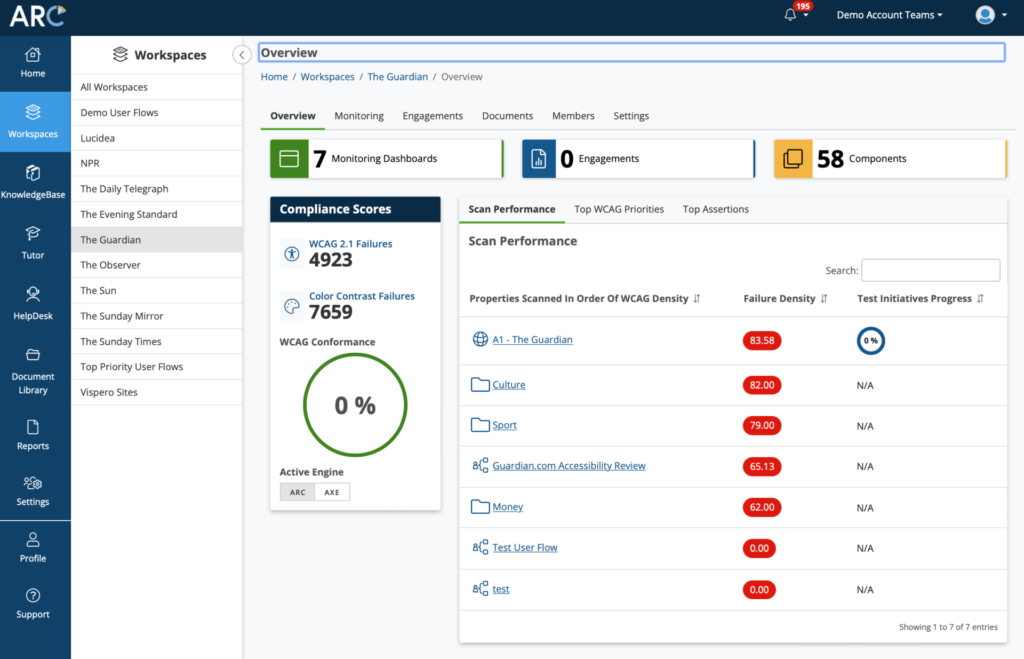Click the Scan Performance search field
The width and height of the screenshot is (1024, 659).
[930, 270]
